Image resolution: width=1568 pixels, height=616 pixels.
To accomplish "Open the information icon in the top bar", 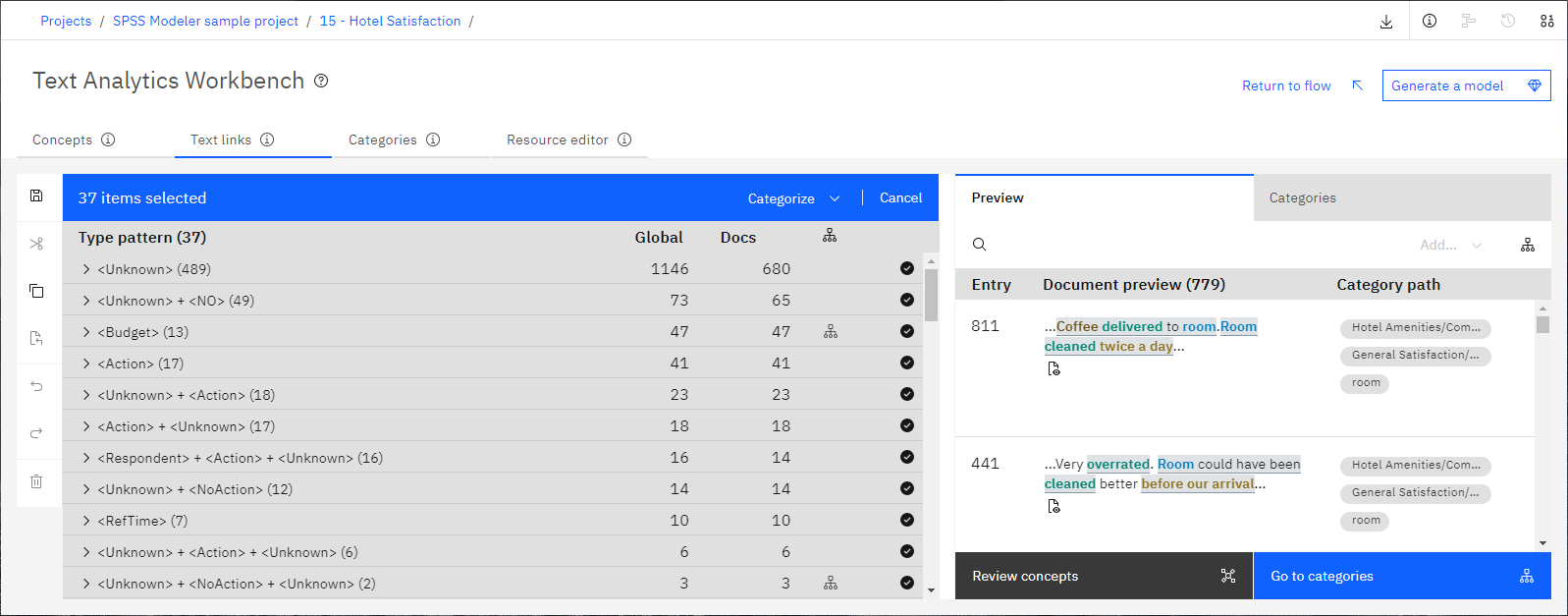I will click(x=1430, y=21).
